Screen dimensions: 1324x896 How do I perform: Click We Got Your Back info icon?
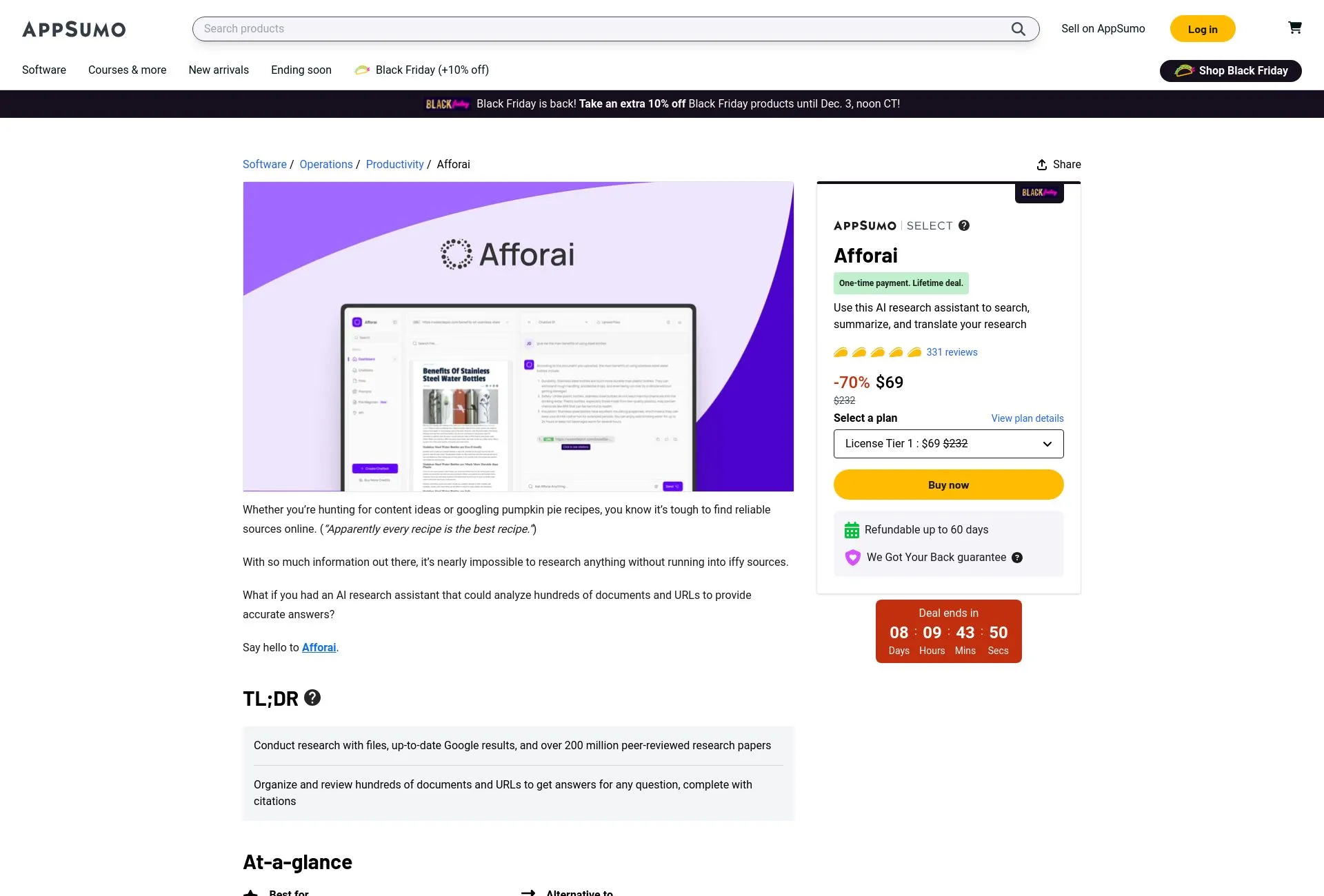click(1017, 558)
